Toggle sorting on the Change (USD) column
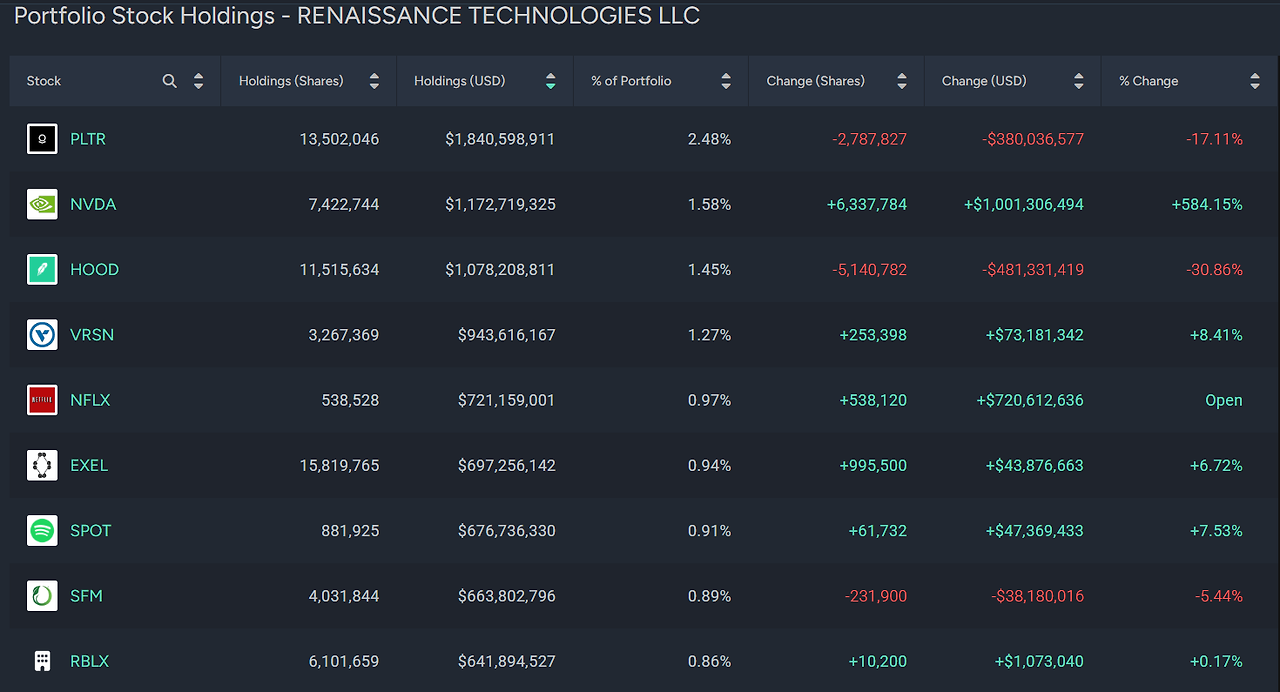This screenshot has height=692, width=1280. [x=1078, y=80]
